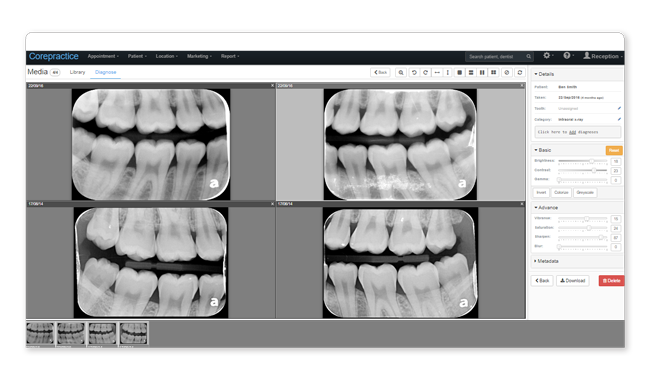
Task: Click Back button next to Download
Action: [542, 281]
